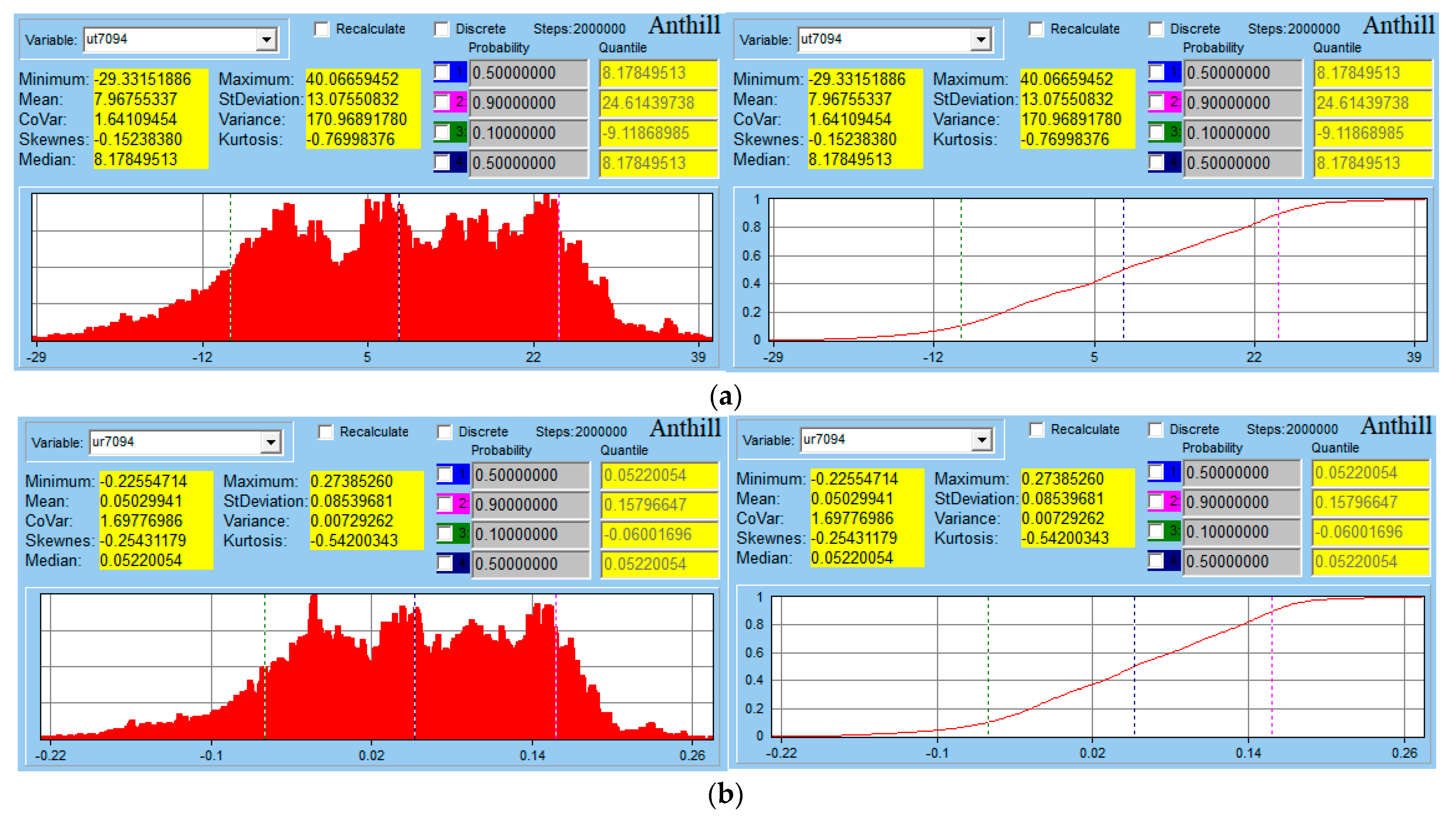Viewport: 1456px width, 820px height.
Task: Enable Recalculate checkbox in top-left ut7094 panel
Action: coord(321,29)
